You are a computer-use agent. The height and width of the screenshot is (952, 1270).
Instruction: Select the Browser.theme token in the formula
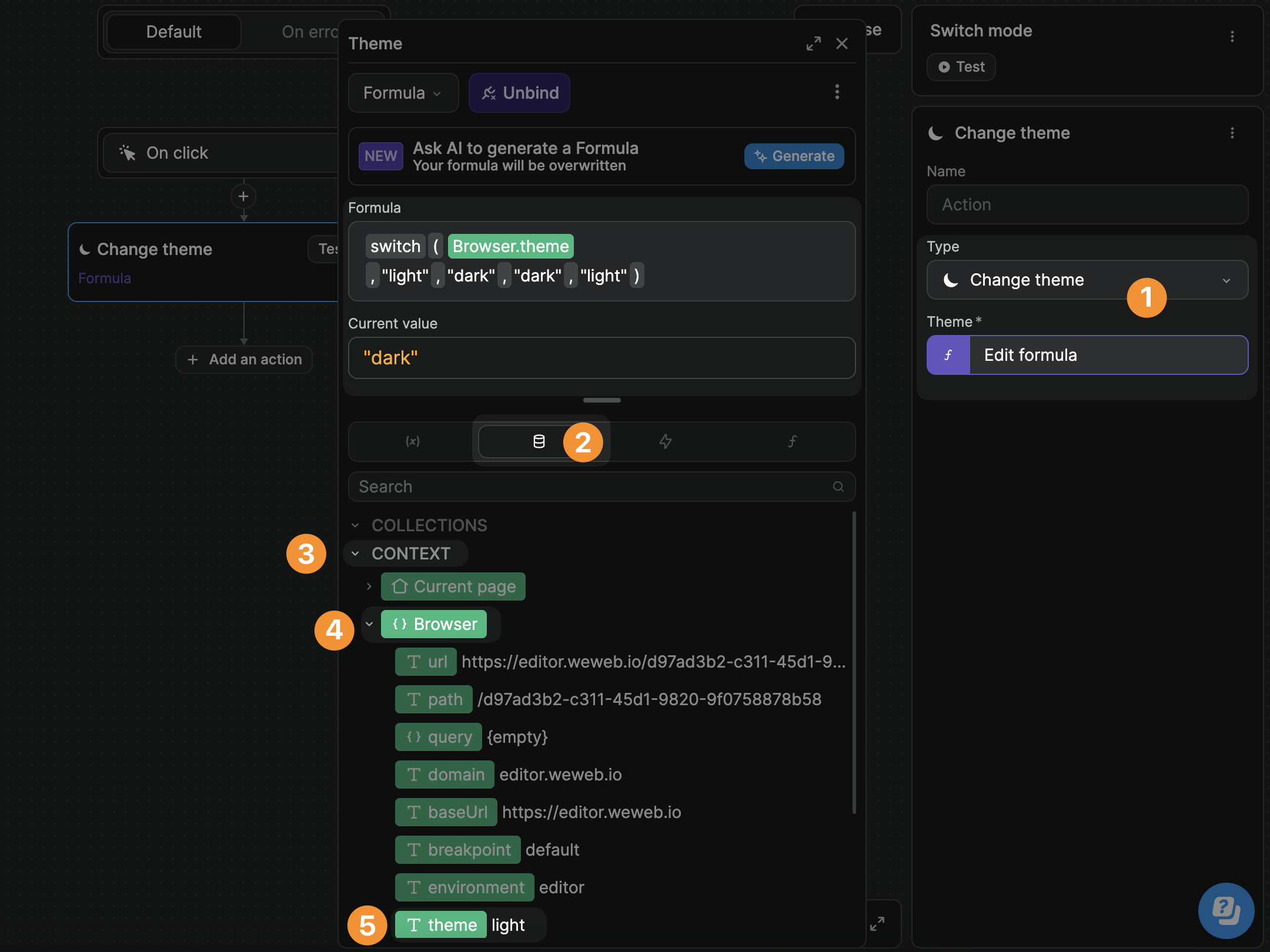click(510, 246)
